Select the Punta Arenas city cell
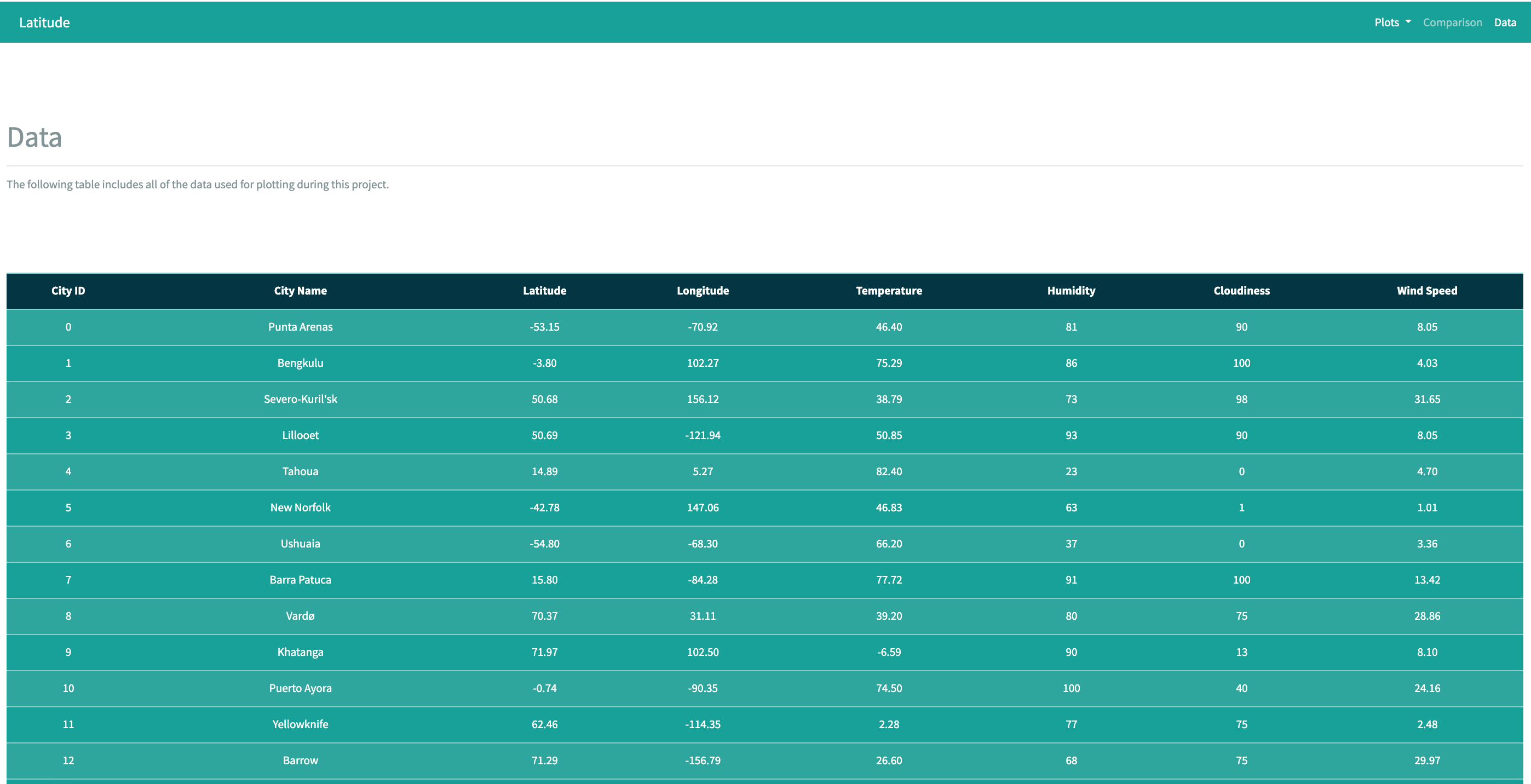The image size is (1531, 784). pos(300,327)
